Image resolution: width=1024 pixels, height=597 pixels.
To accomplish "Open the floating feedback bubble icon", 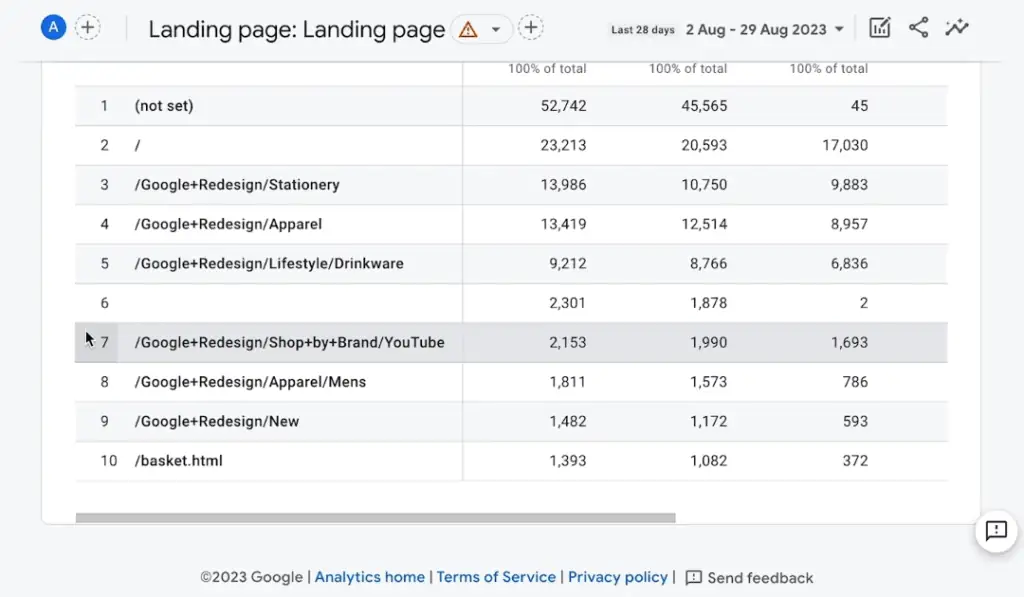I will (996, 532).
